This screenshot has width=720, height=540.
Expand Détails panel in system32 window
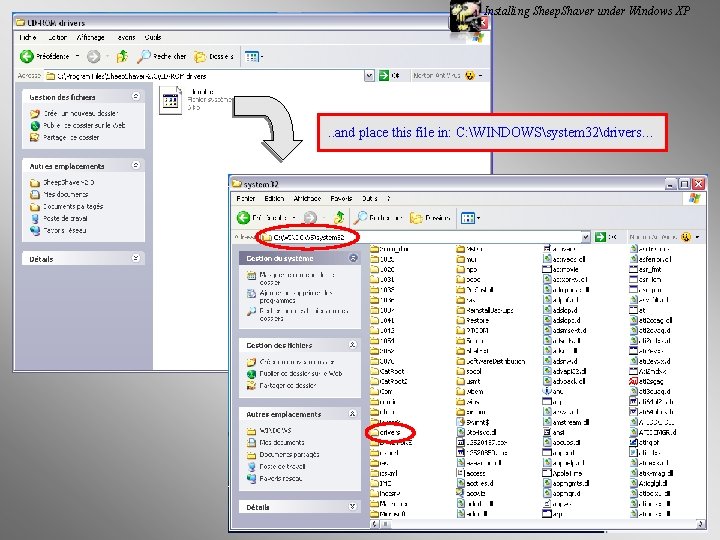[353, 507]
